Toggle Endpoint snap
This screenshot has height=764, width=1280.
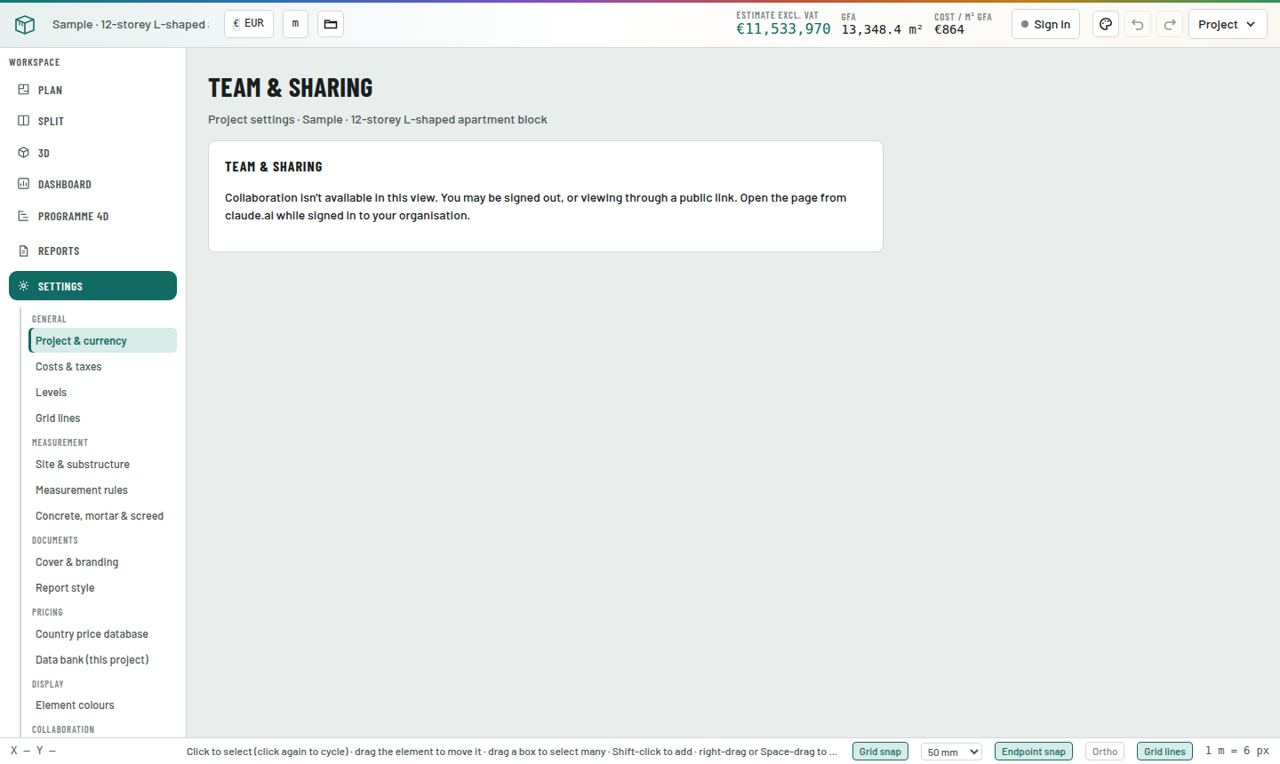point(1033,751)
